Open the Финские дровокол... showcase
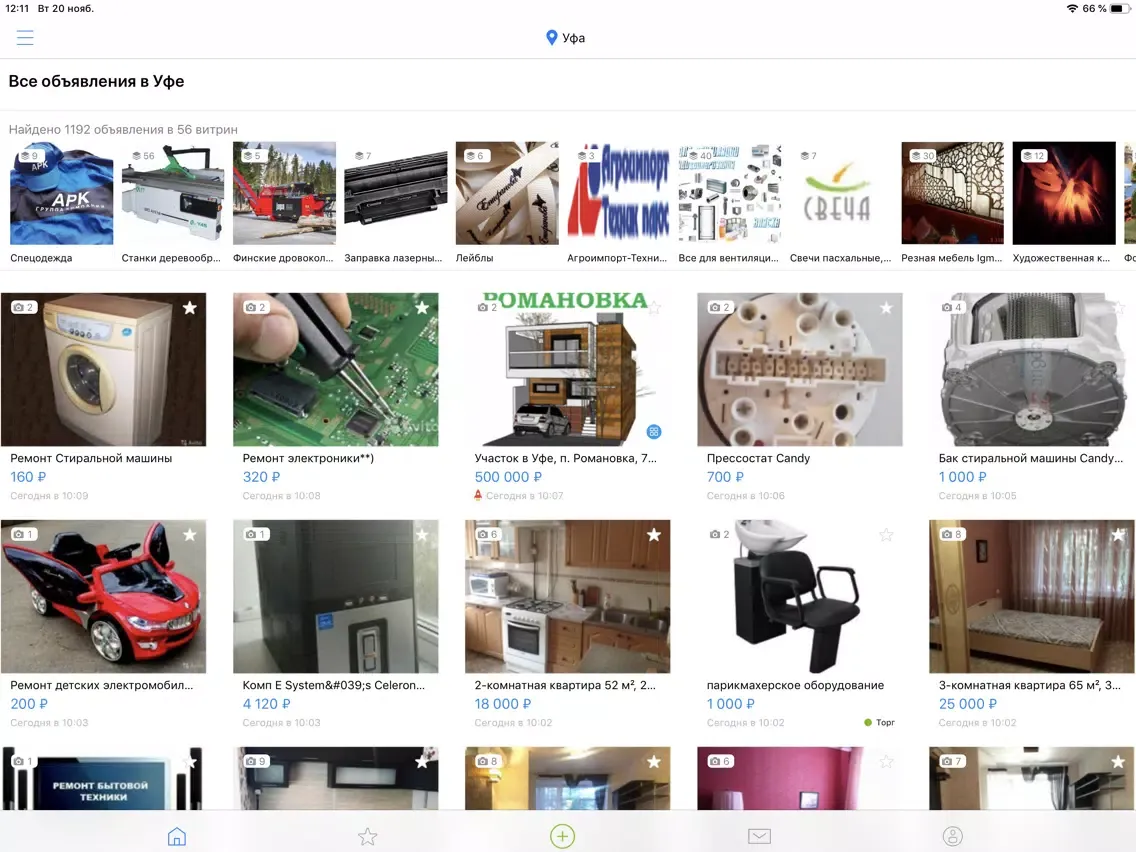 [284, 193]
